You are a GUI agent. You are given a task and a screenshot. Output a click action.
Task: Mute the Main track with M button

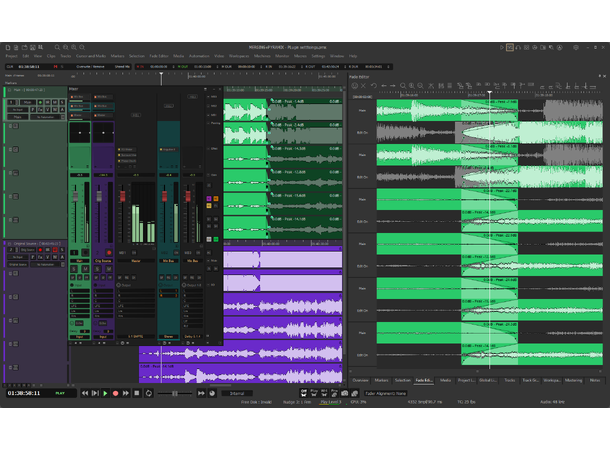(55, 102)
